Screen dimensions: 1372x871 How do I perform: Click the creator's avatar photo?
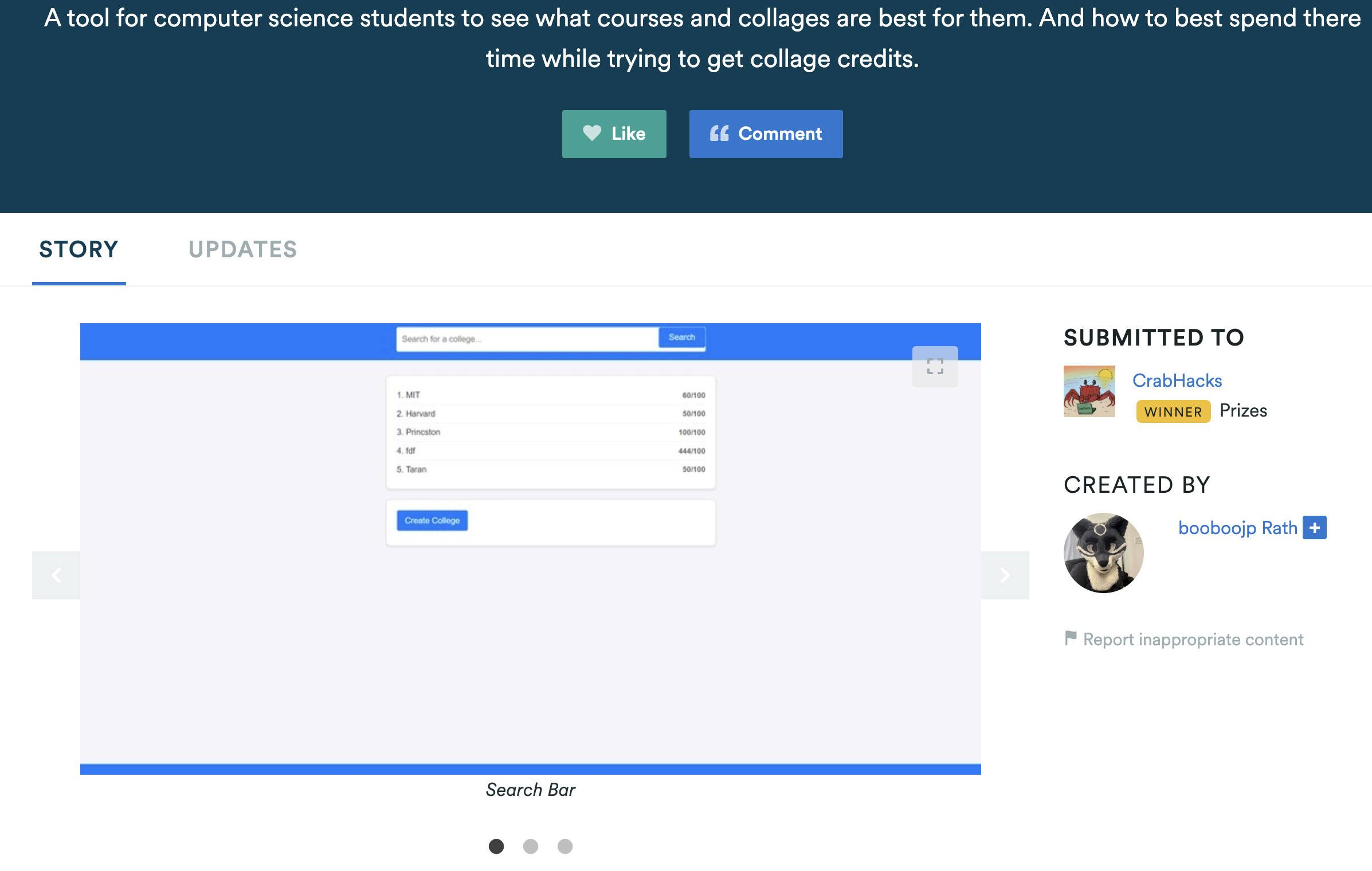(x=1103, y=553)
